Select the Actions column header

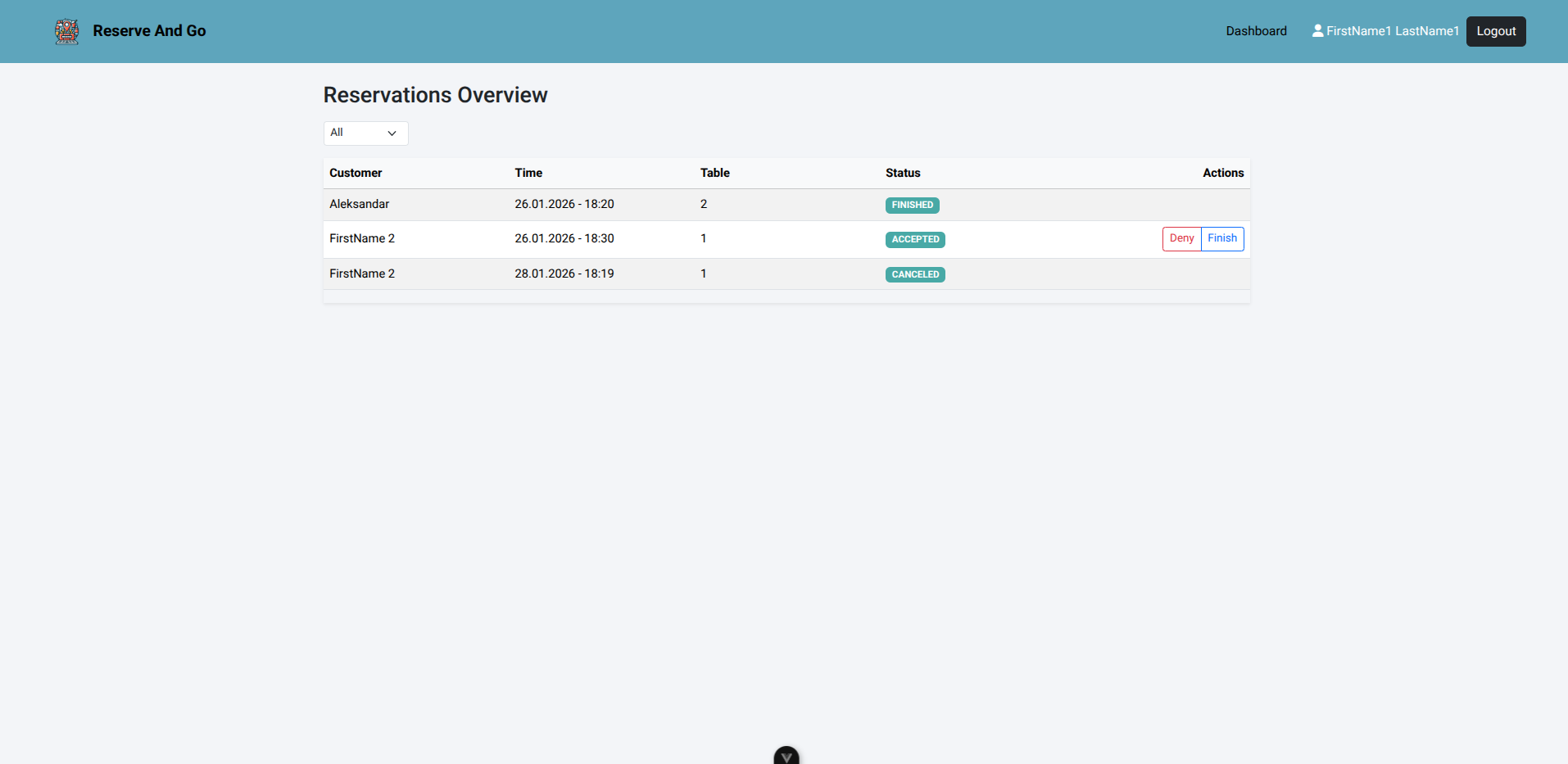click(1222, 173)
